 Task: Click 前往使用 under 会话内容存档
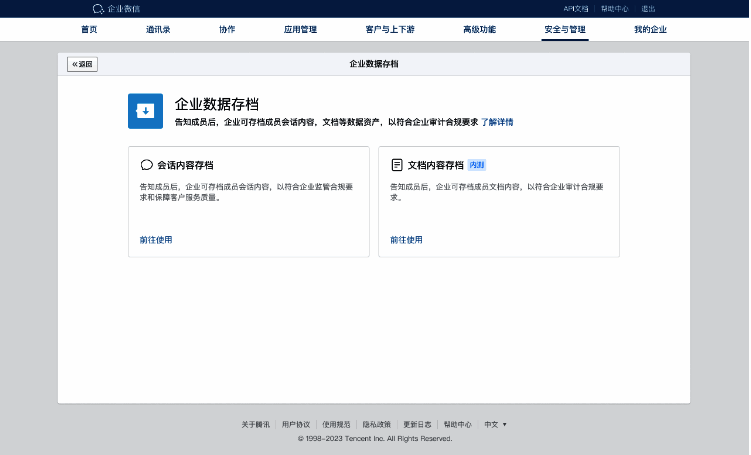156,239
